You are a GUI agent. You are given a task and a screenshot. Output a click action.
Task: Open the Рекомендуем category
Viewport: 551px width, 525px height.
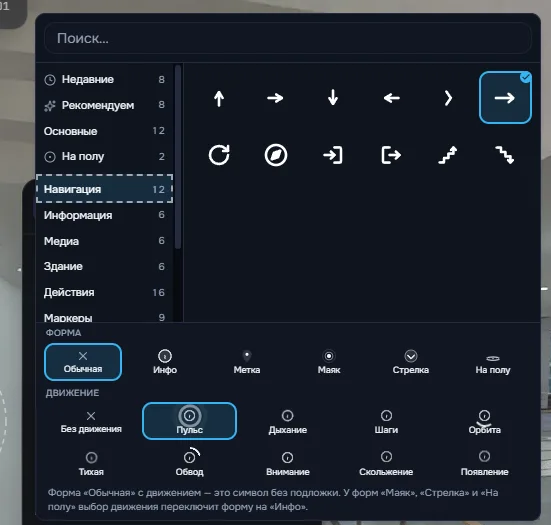(104, 105)
